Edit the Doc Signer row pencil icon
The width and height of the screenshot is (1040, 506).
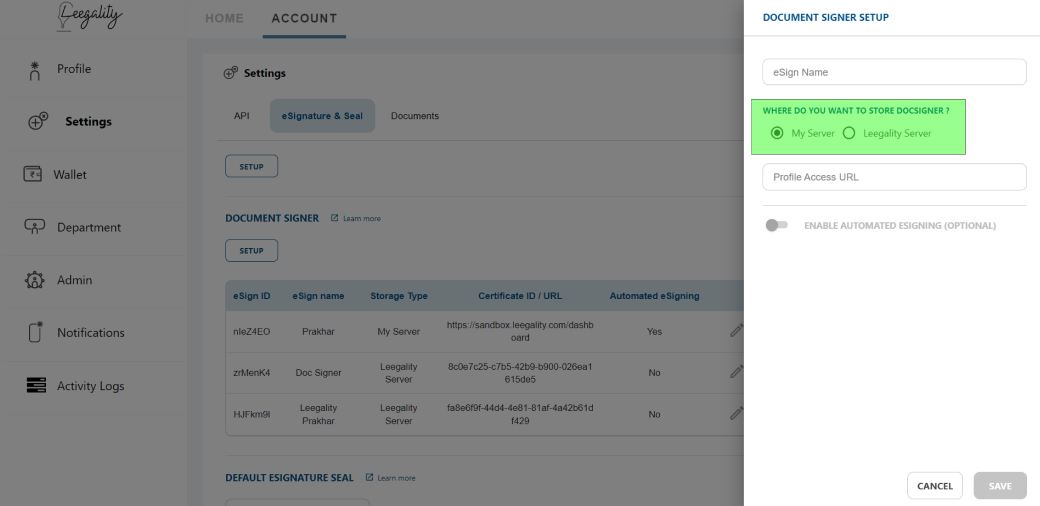click(x=736, y=372)
